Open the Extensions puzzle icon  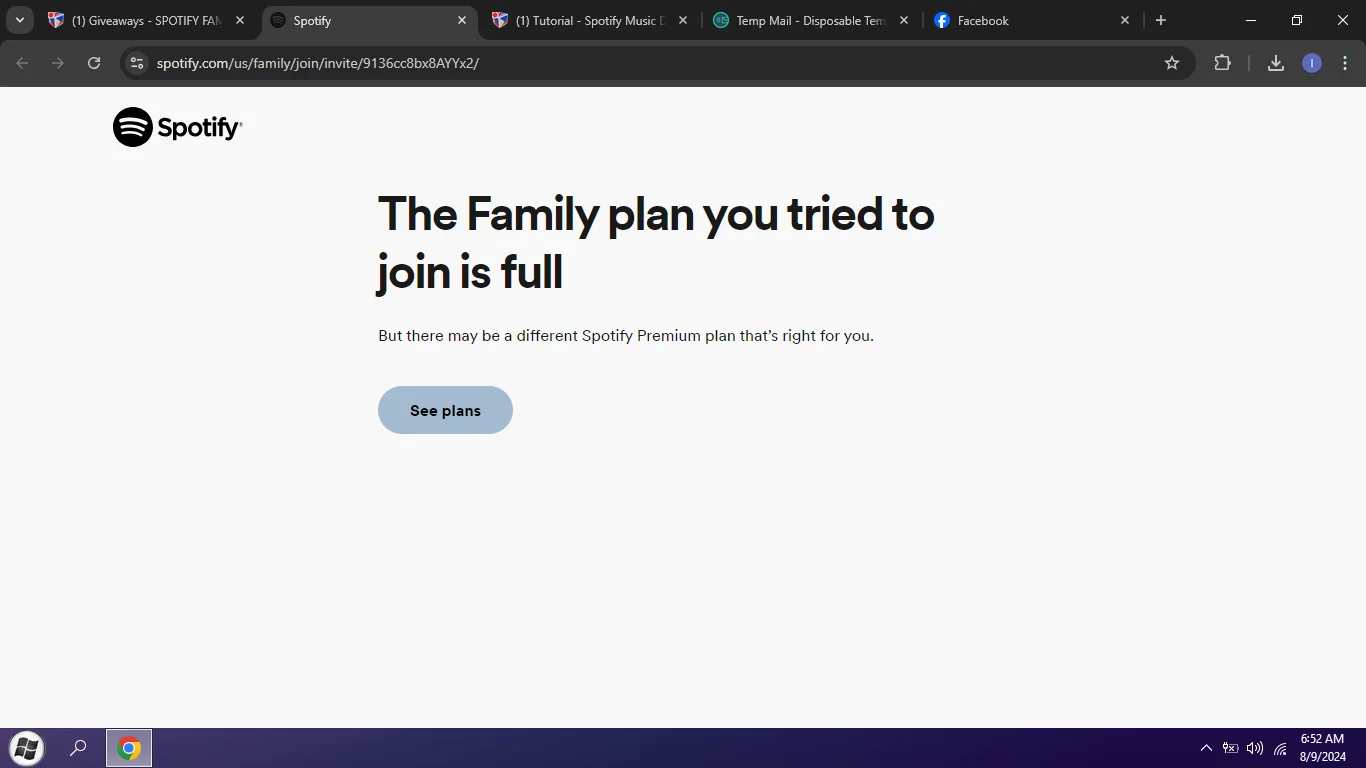click(x=1222, y=63)
